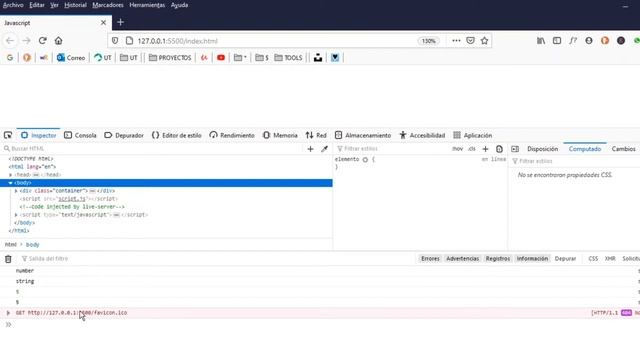Viewport: 640px width, 360px height.
Task: Open the S bookmarks folder
Action: [x=262, y=58]
